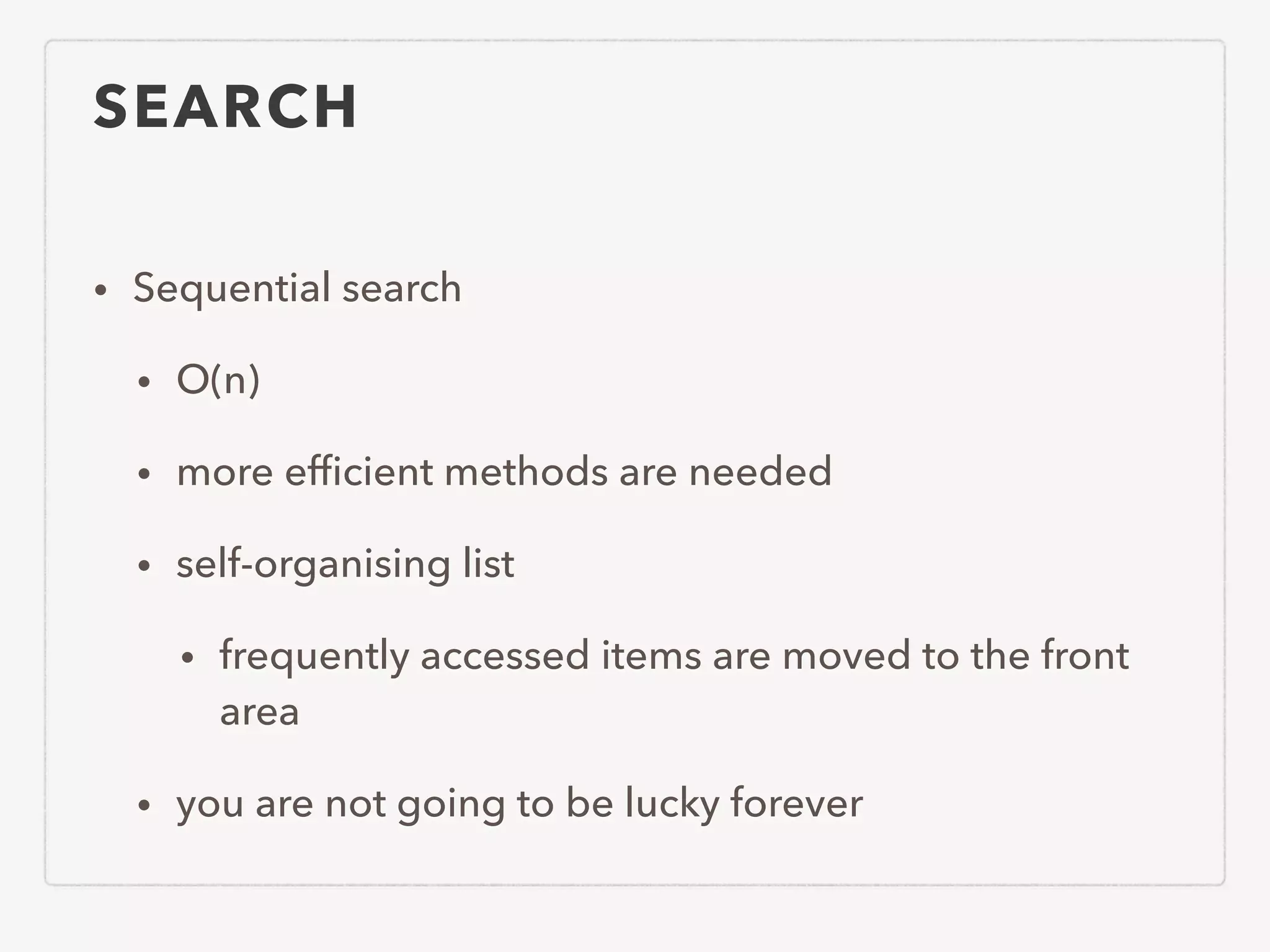
Task: Click the word 'moved' in the nested bullet
Action: [846, 656]
